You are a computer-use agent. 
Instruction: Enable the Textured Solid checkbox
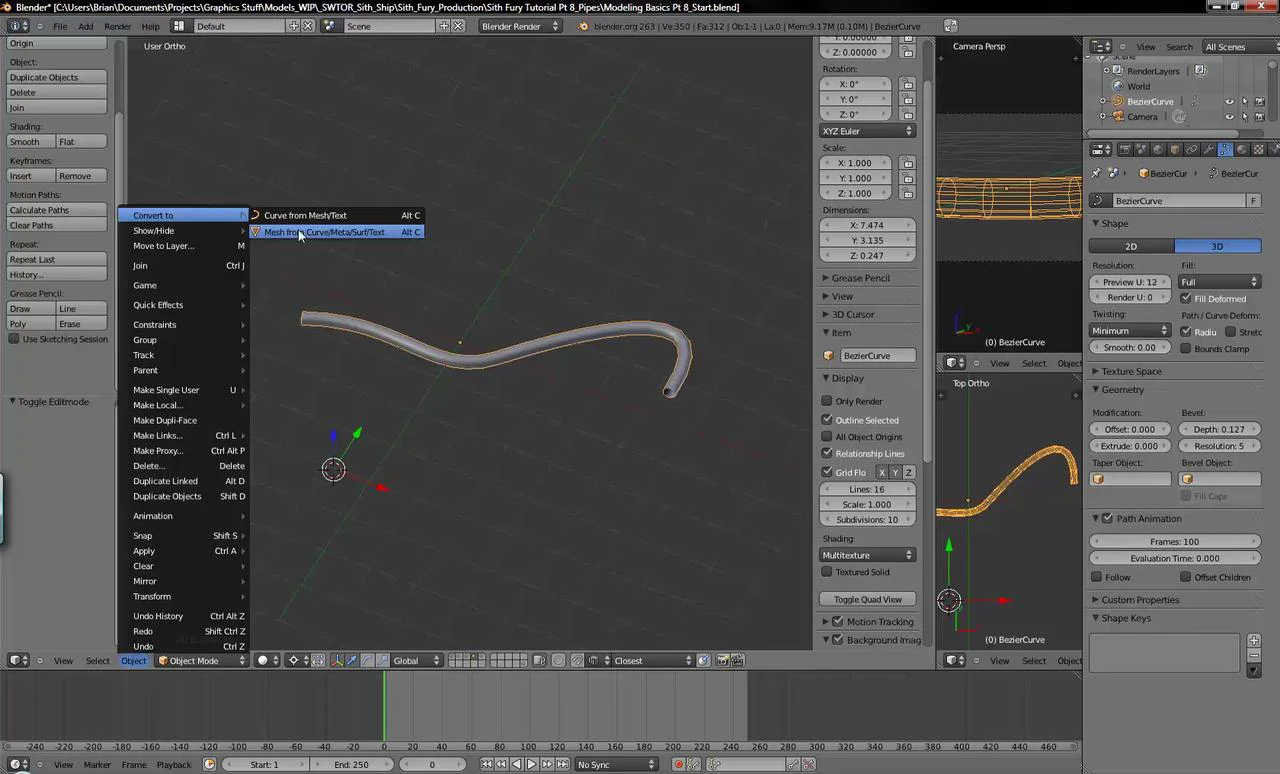827,572
